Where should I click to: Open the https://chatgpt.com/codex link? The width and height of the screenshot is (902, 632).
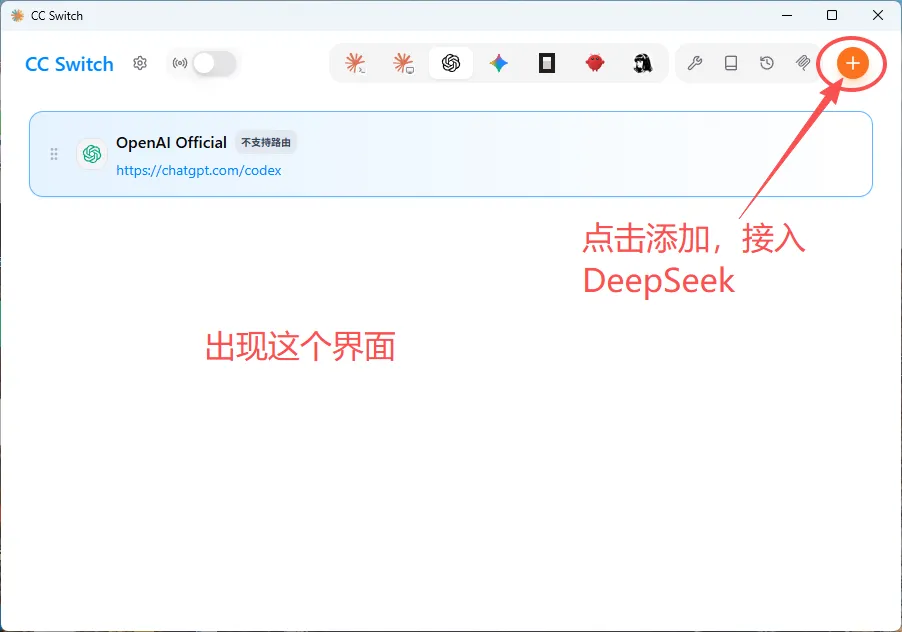coord(198,170)
